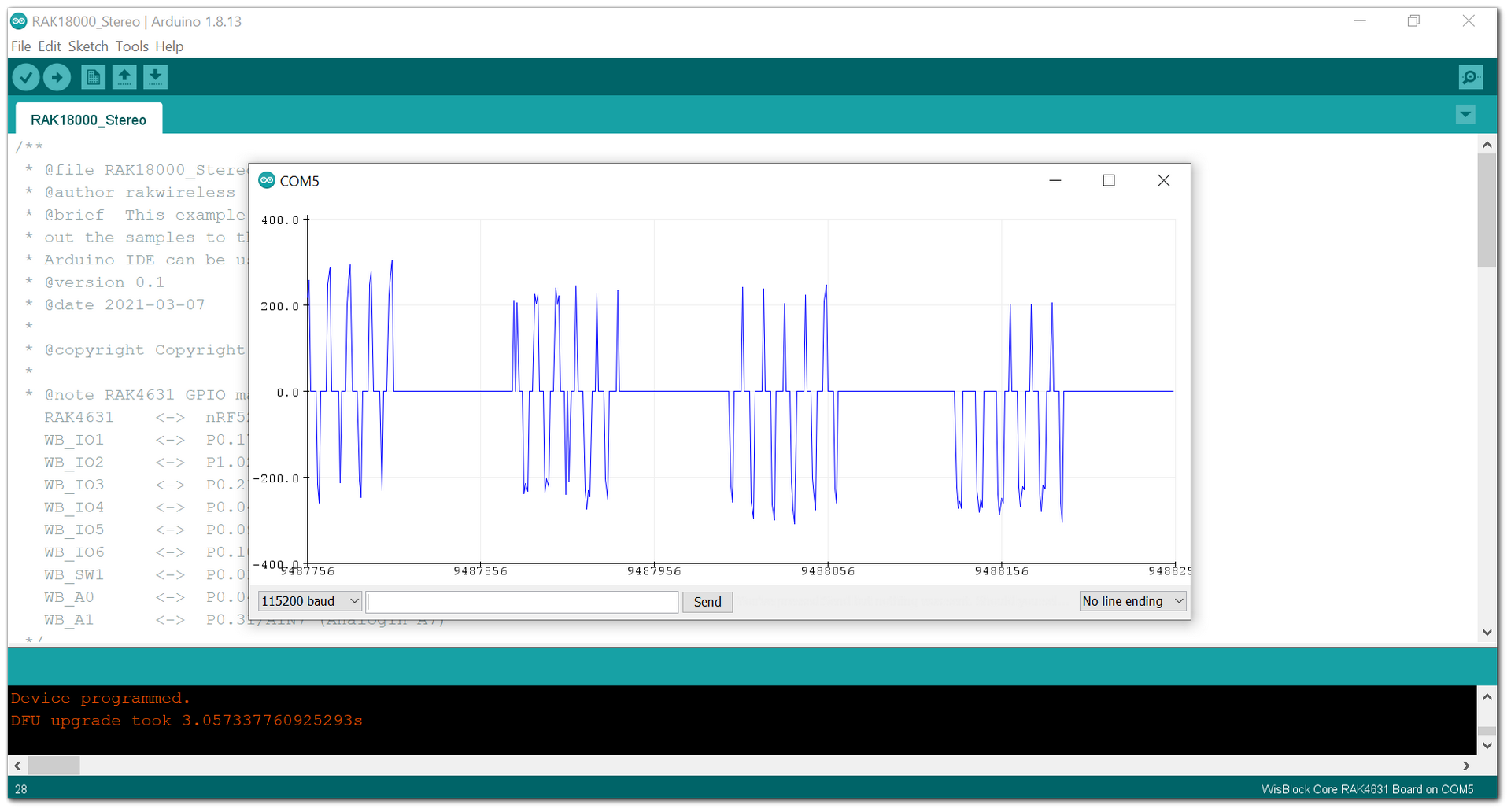Open the Help menu
The width and height of the screenshot is (1511, 812).
[x=169, y=46]
